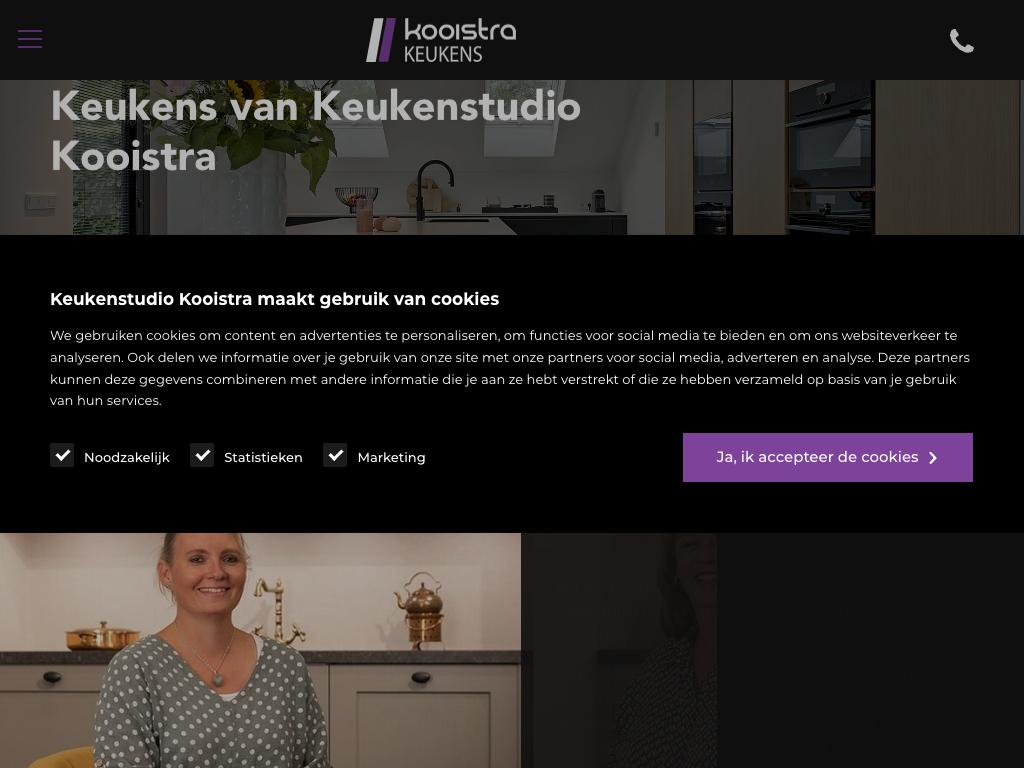The image size is (1024, 768).
Task: Click the Marketing label text
Action: coord(391,458)
